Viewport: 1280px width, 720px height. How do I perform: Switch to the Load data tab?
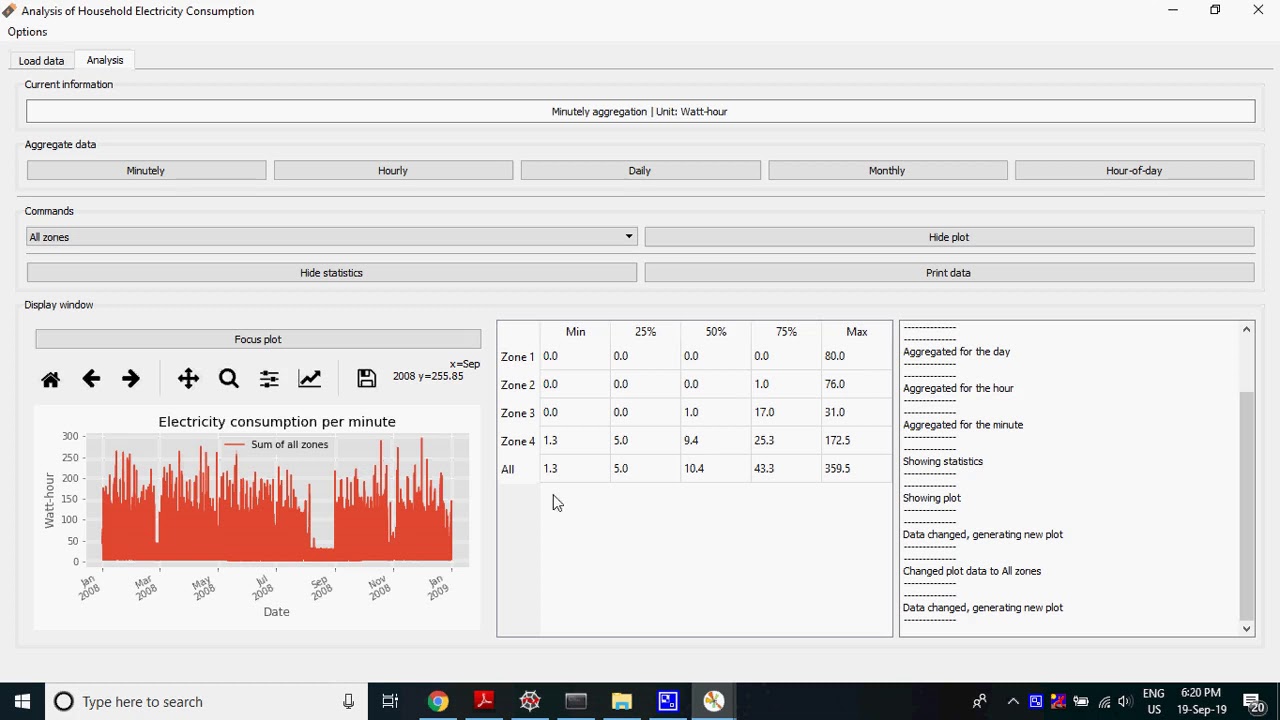41,61
